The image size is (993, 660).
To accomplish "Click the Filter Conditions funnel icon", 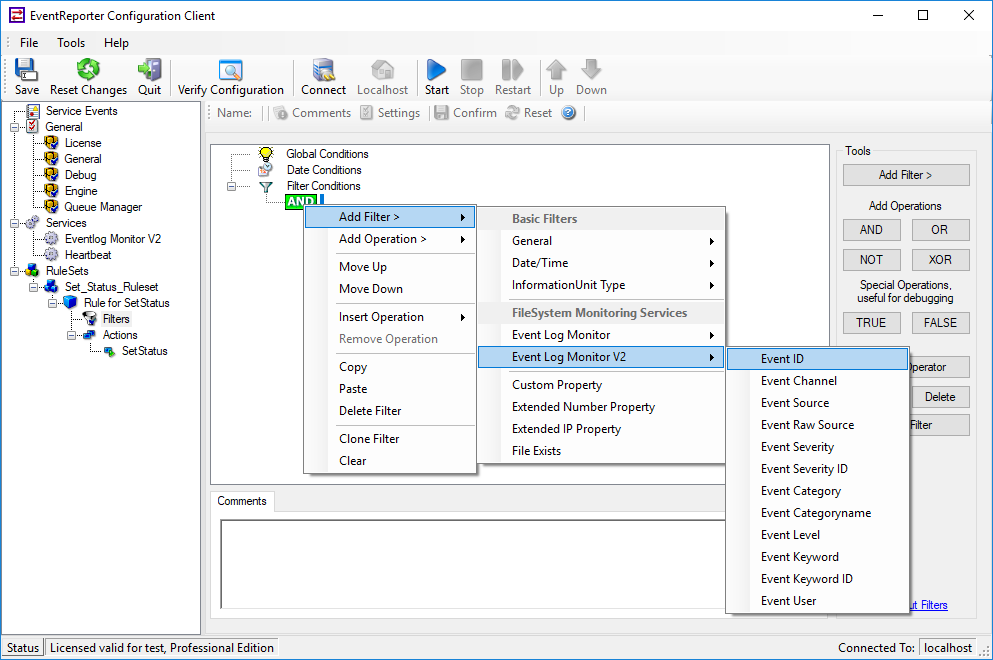I will [266, 186].
